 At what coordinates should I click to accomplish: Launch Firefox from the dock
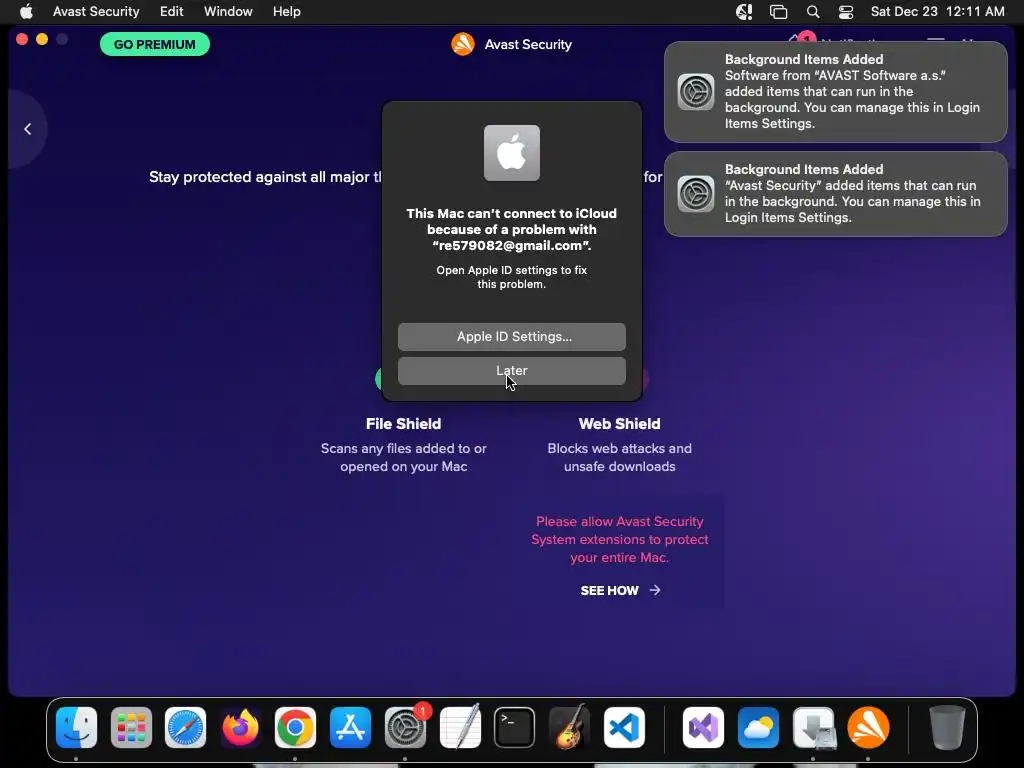240,727
